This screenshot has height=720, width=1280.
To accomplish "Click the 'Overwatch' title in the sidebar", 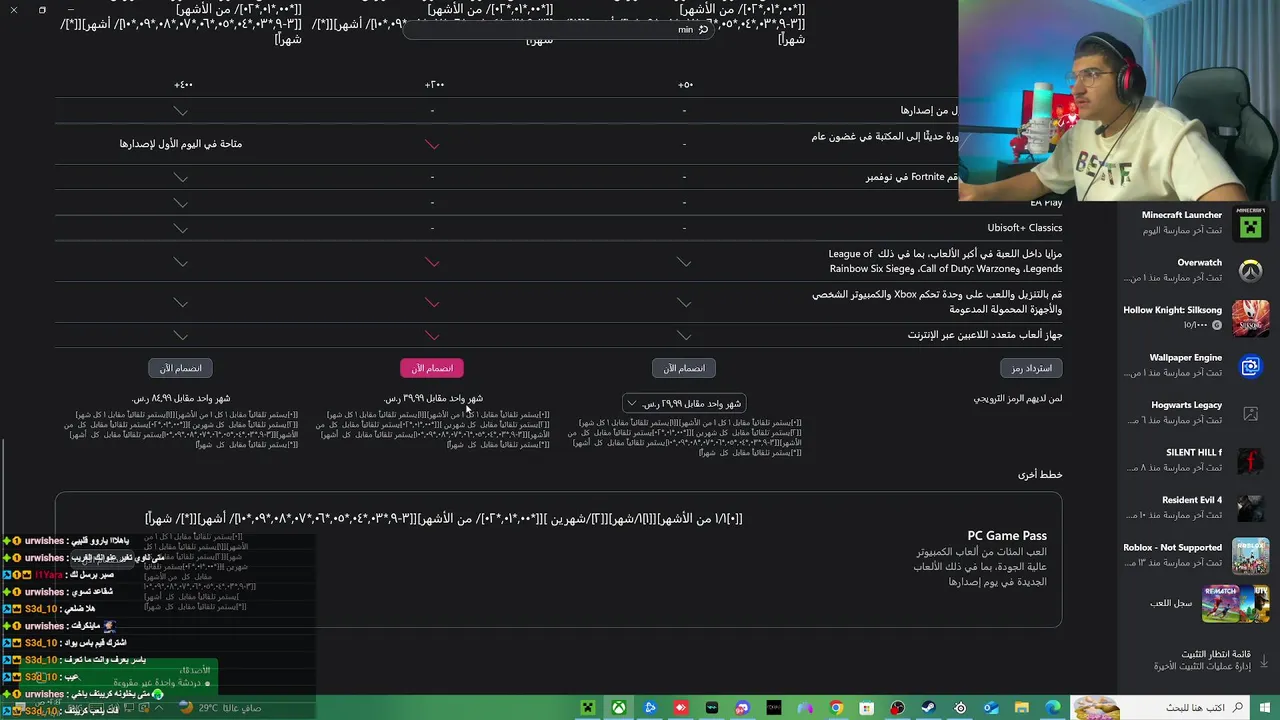I will [x=1199, y=262].
